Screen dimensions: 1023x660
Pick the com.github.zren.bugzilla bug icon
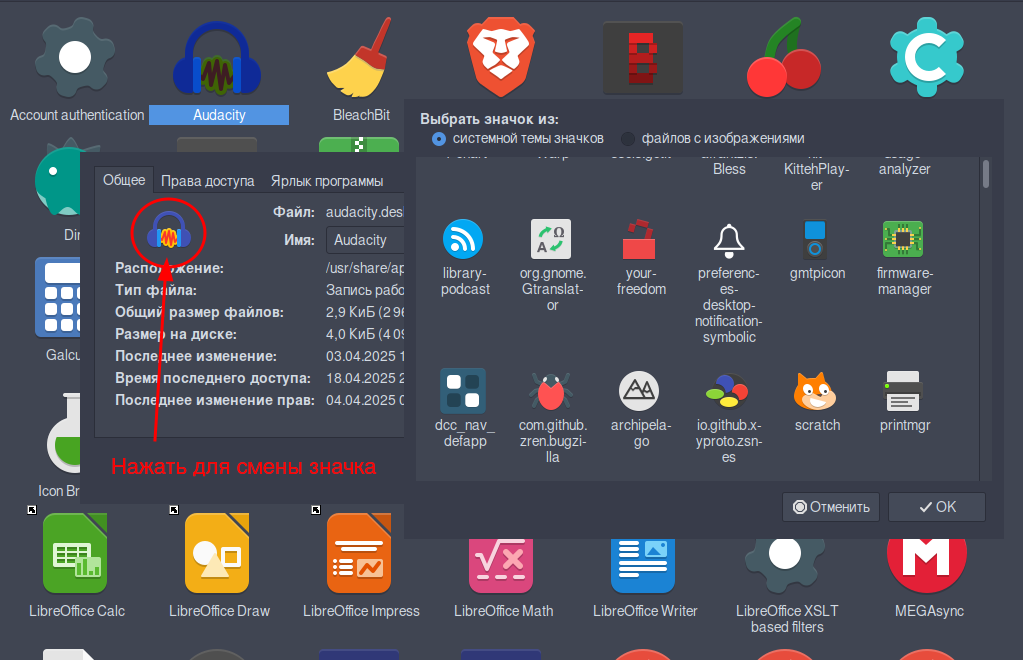click(551, 391)
